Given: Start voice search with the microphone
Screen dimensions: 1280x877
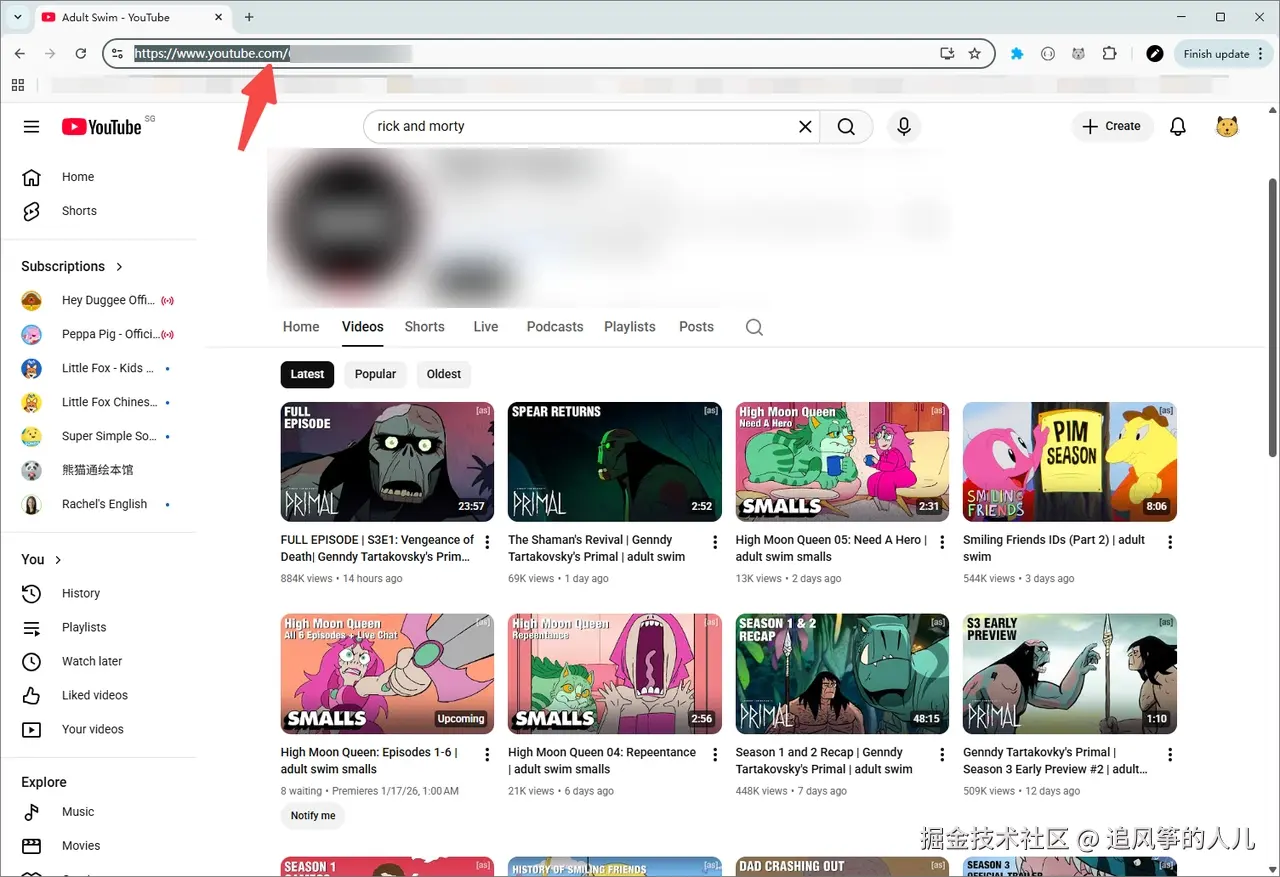Looking at the screenshot, I should pos(904,126).
